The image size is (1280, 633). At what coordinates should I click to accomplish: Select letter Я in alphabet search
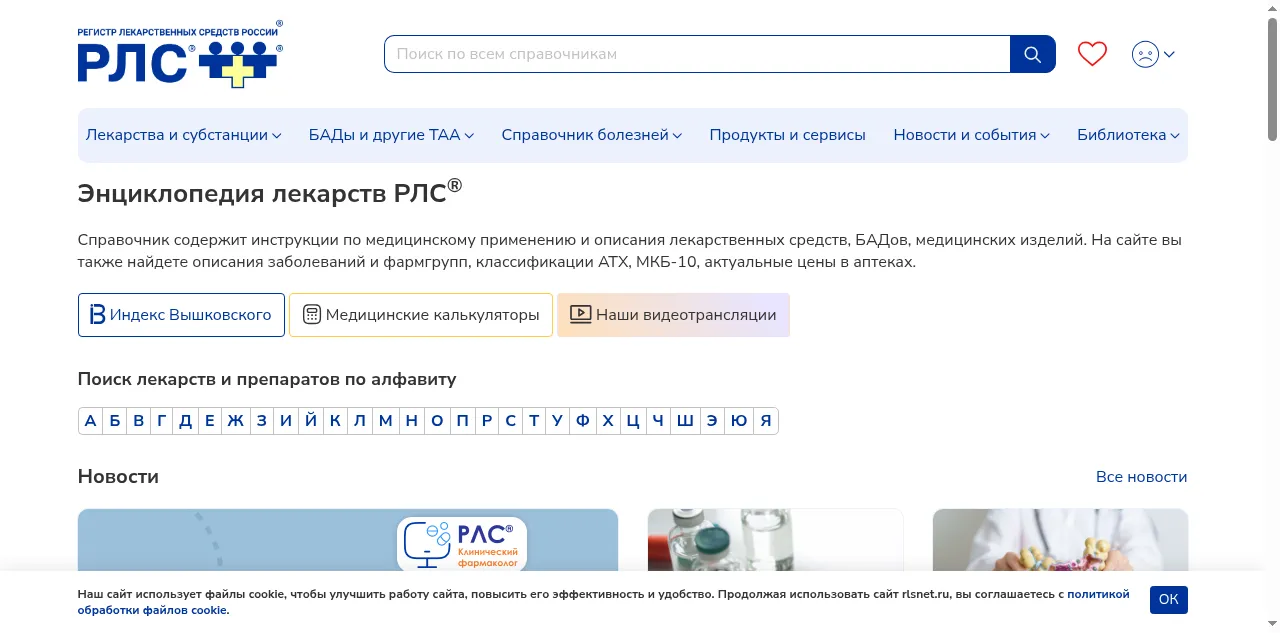tap(765, 421)
